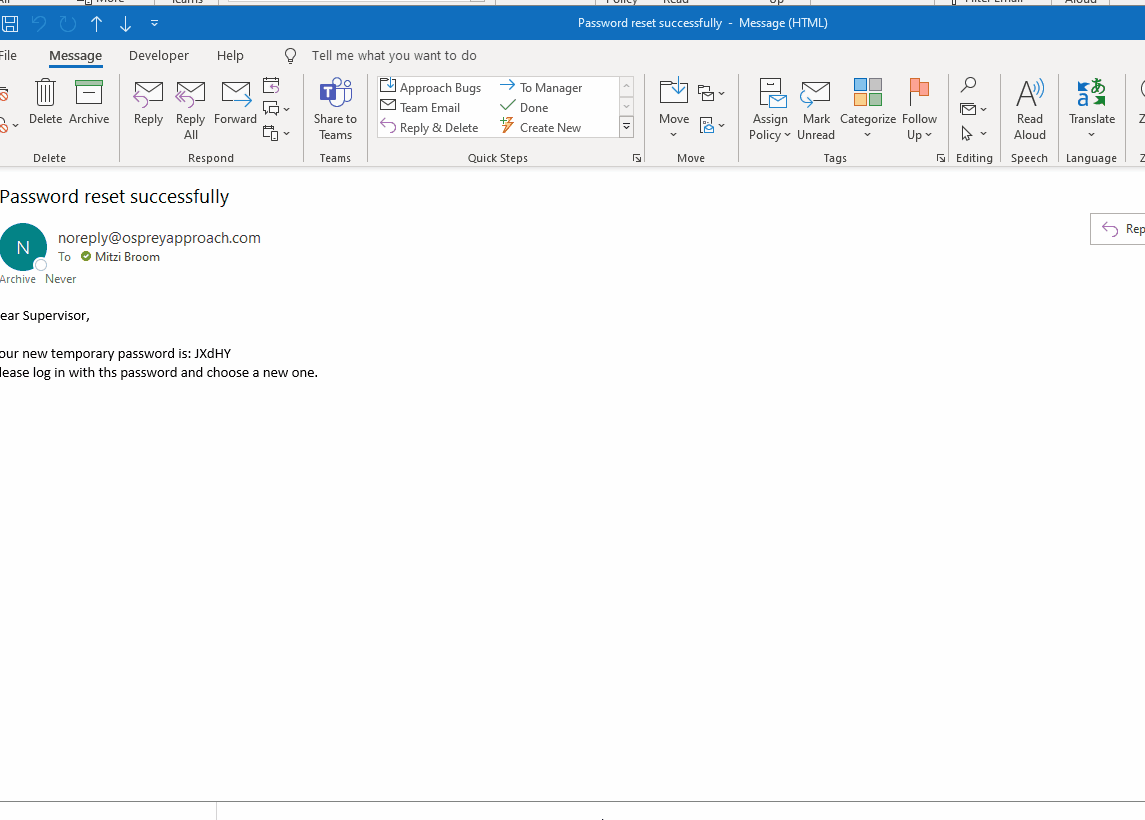
Task: Click the sender avatar with letter N
Action: click(x=23, y=247)
